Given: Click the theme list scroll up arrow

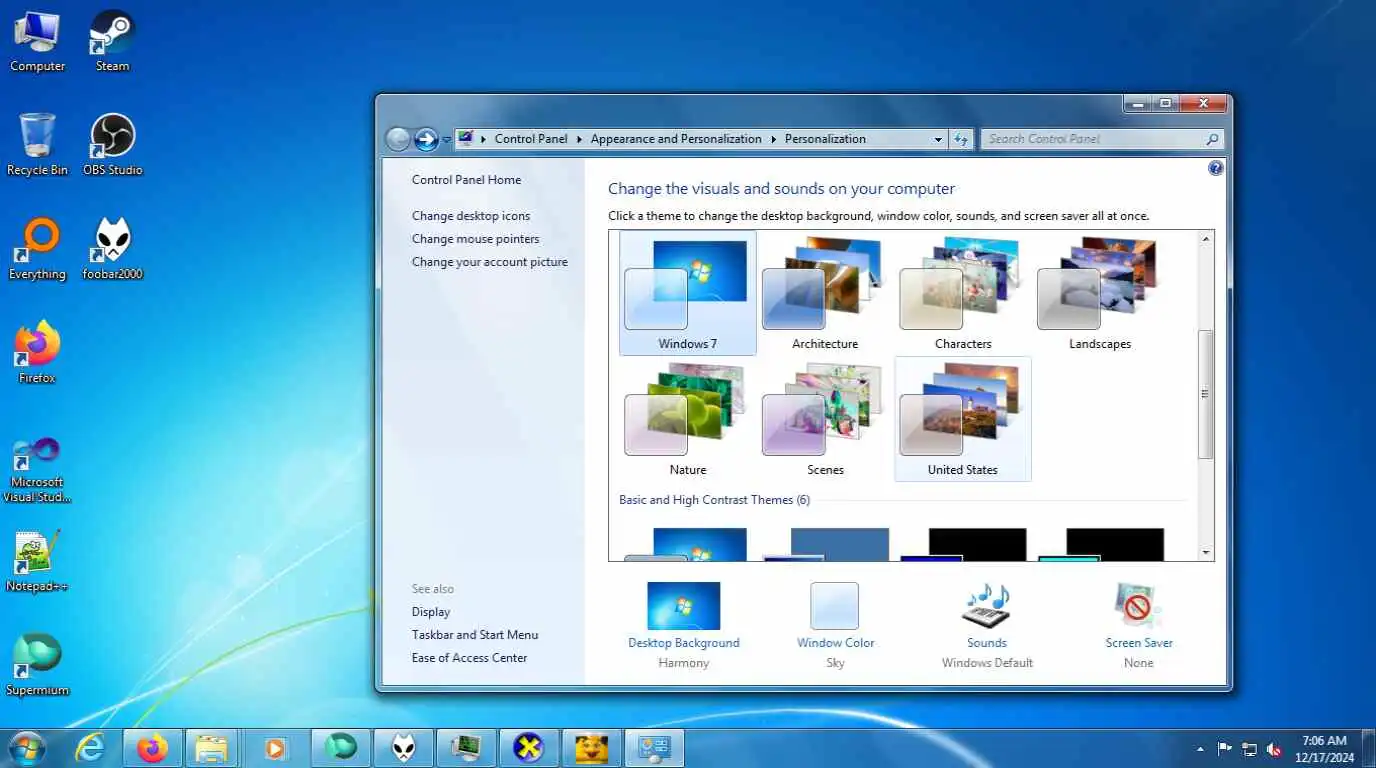Looking at the screenshot, I should click(1206, 240).
